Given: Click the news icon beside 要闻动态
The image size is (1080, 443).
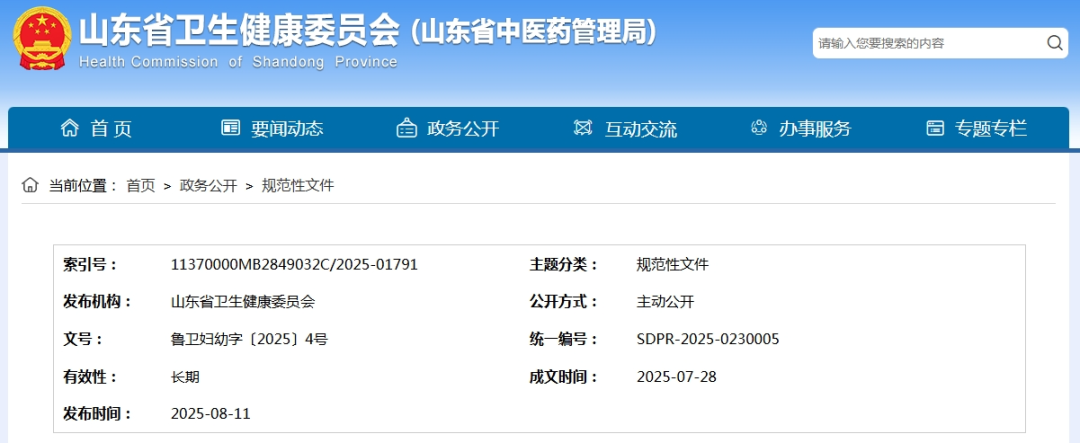Looking at the screenshot, I should [x=231, y=127].
